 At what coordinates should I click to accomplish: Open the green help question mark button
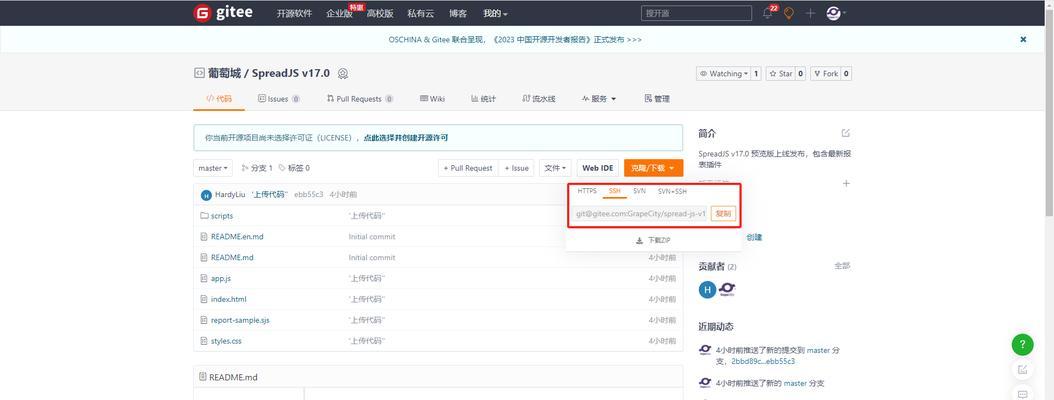click(x=1022, y=345)
